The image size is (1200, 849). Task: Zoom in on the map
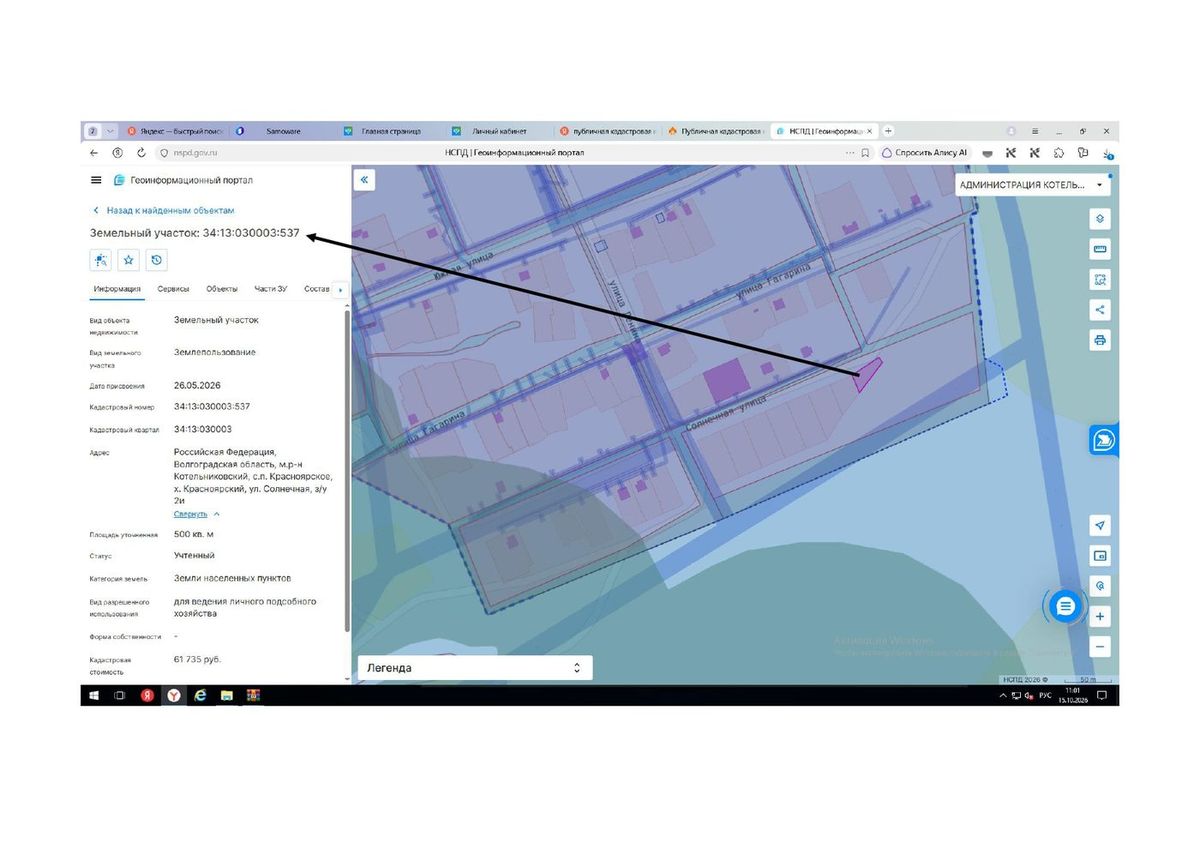[1100, 617]
